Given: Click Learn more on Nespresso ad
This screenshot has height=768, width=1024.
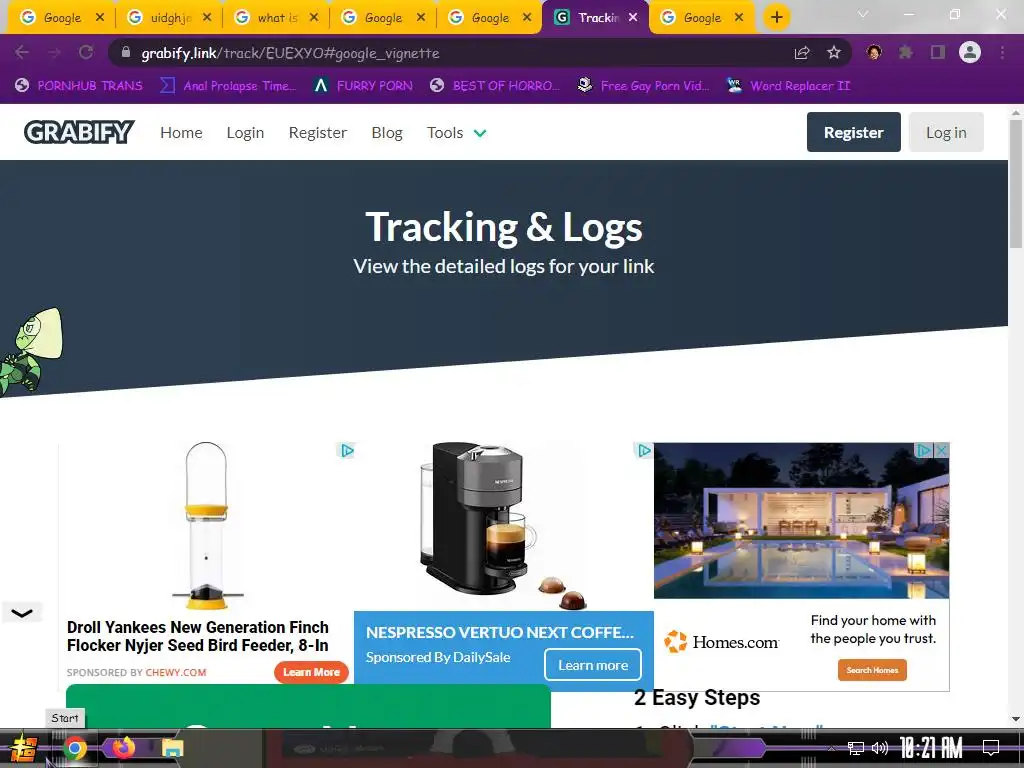Looking at the screenshot, I should [x=592, y=665].
